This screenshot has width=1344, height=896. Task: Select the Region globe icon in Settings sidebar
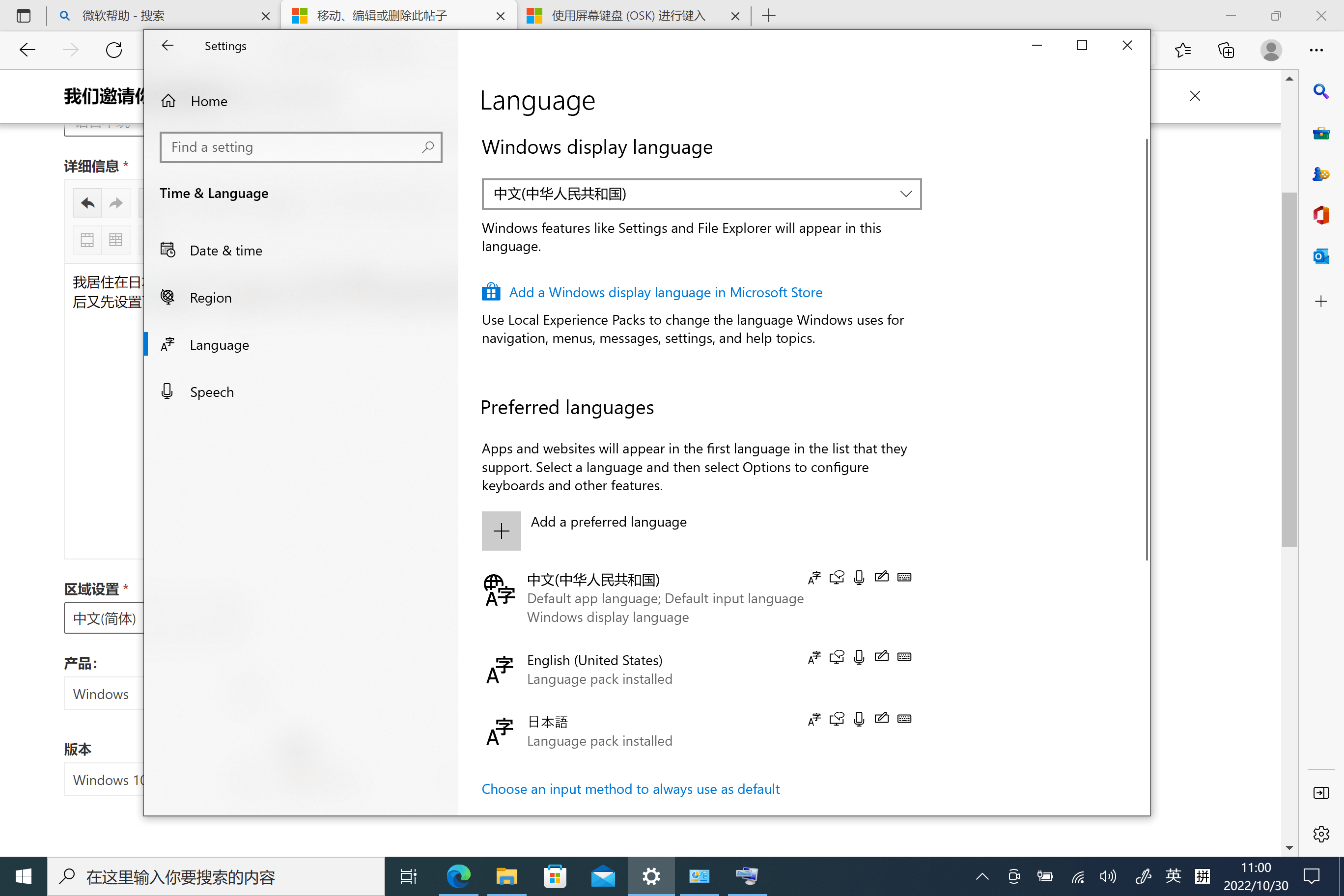pyautogui.click(x=168, y=297)
